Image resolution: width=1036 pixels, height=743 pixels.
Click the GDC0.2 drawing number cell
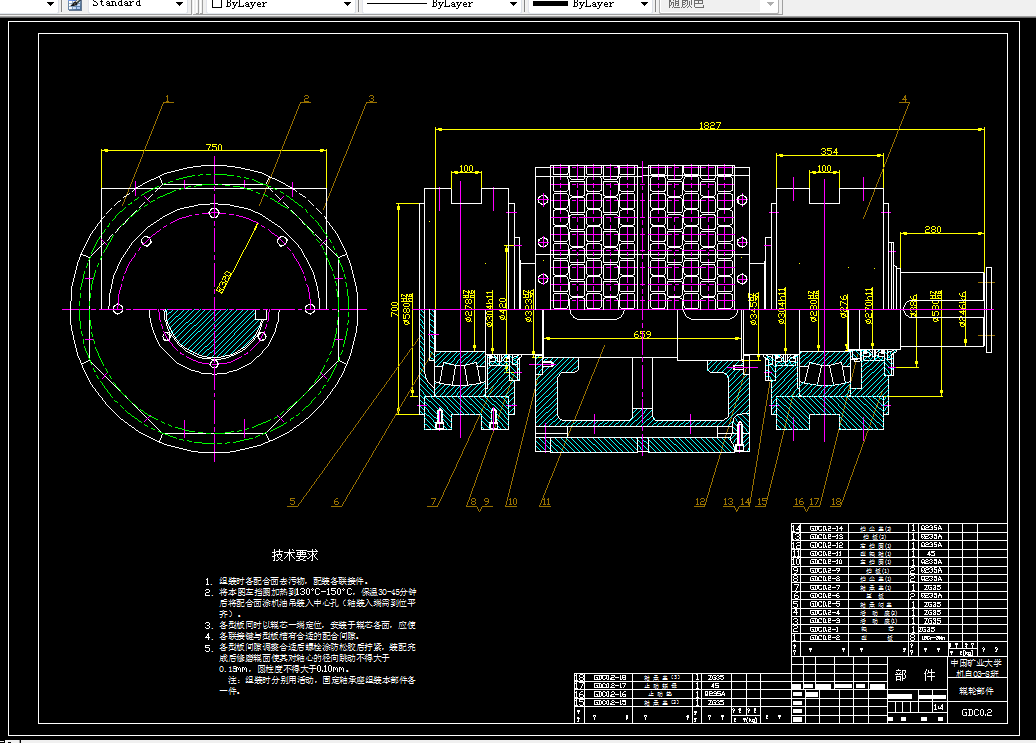click(x=977, y=713)
